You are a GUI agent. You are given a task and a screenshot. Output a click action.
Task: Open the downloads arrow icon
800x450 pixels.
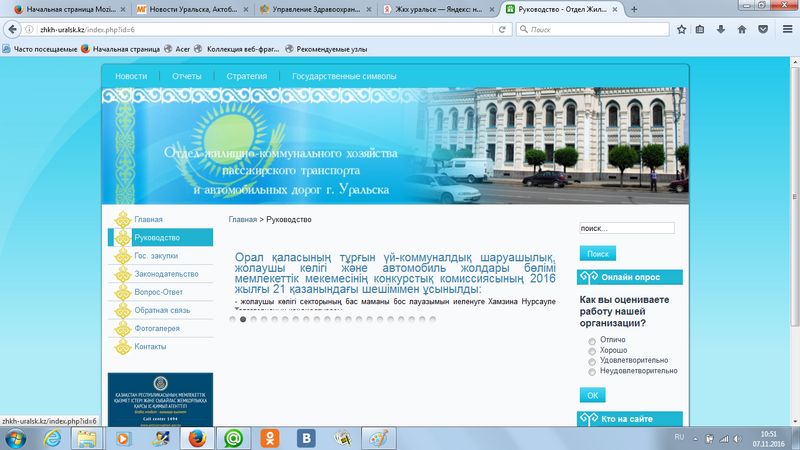(721, 30)
